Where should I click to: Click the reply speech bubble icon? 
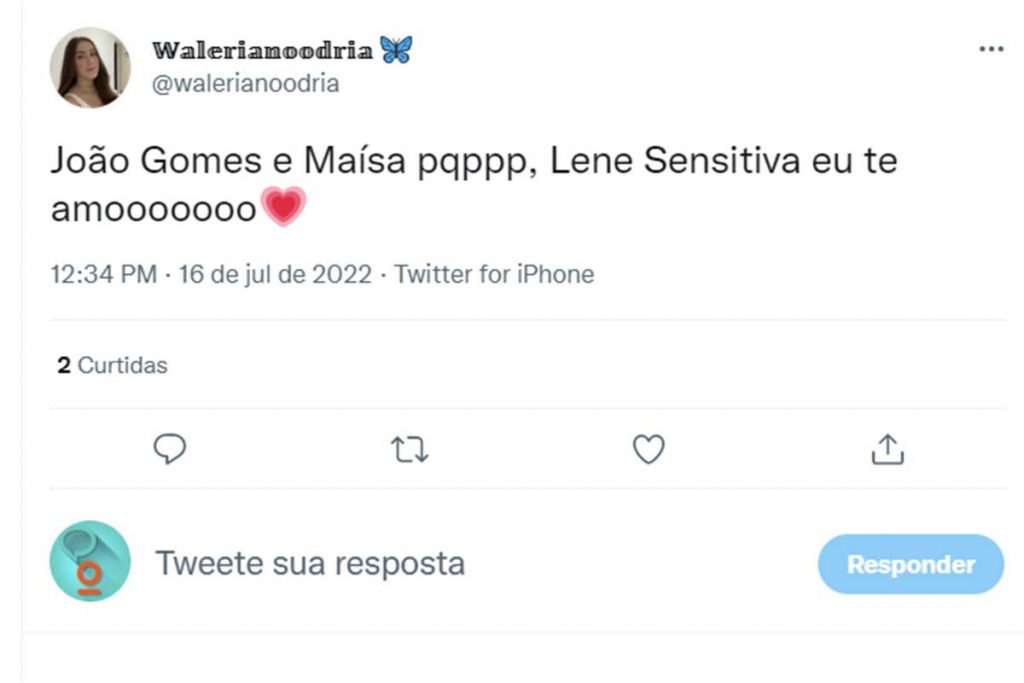(x=170, y=450)
